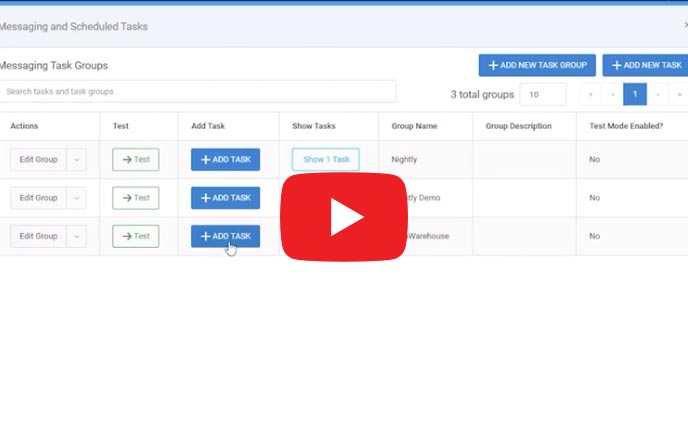Click Edit Group in the third row
This screenshot has height=434, width=688.
pyautogui.click(x=39, y=236)
